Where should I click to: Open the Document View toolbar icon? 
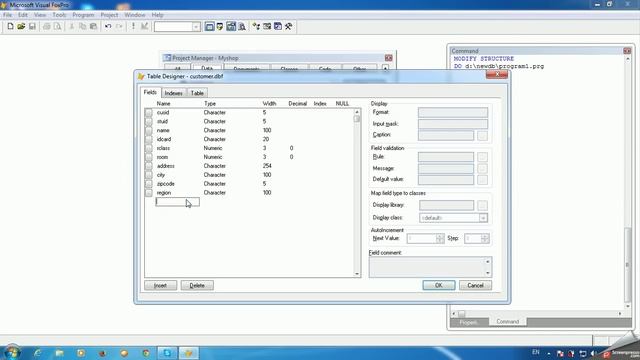click(x=242, y=27)
